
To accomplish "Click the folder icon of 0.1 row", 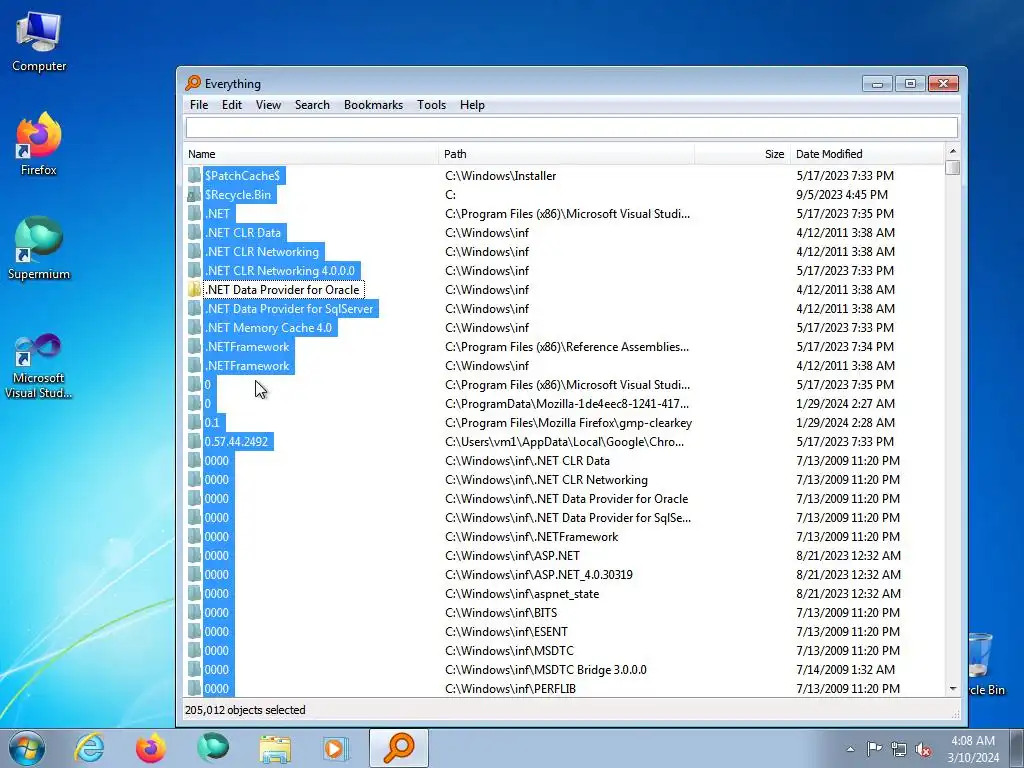I will pyautogui.click(x=194, y=423).
